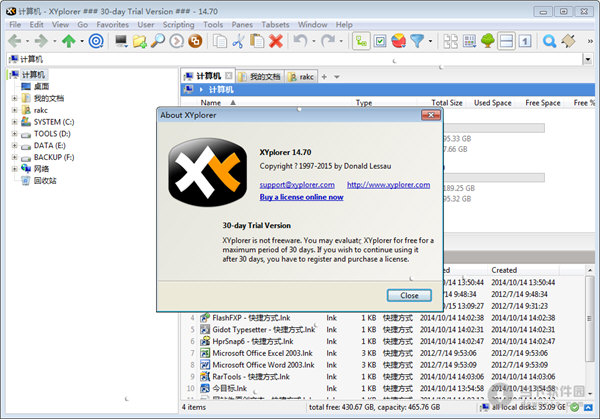Click the pin toolbar icon
The height and width of the screenshot is (419, 600).
[568, 41]
